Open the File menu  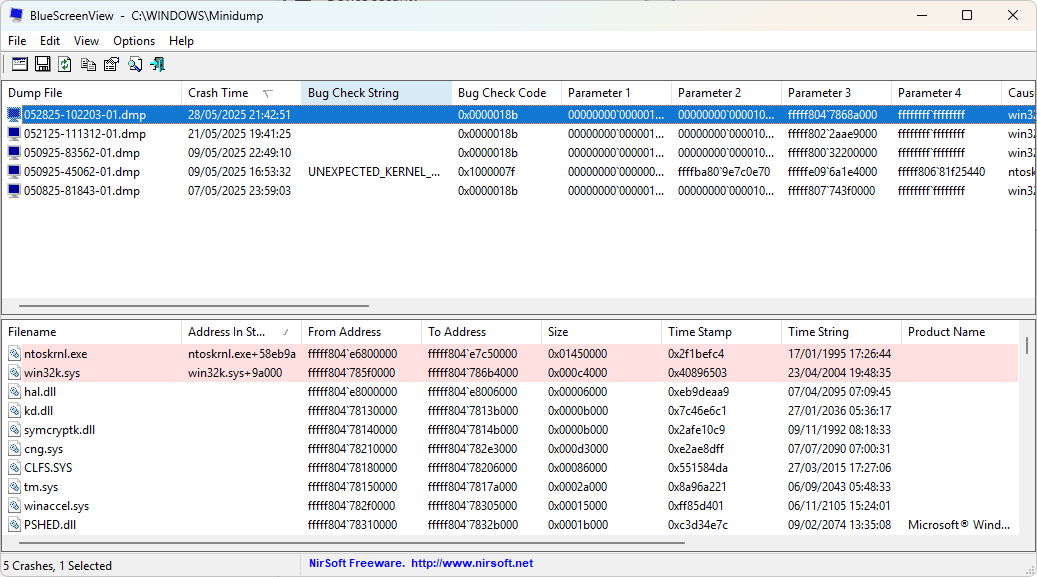point(17,41)
